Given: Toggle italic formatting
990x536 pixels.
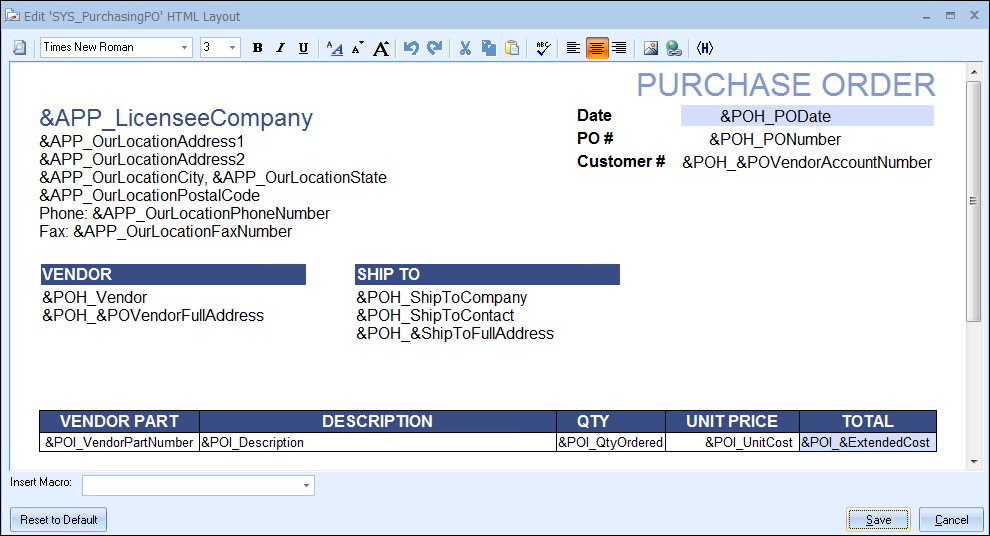Looking at the screenshot, I should [280, 48].
